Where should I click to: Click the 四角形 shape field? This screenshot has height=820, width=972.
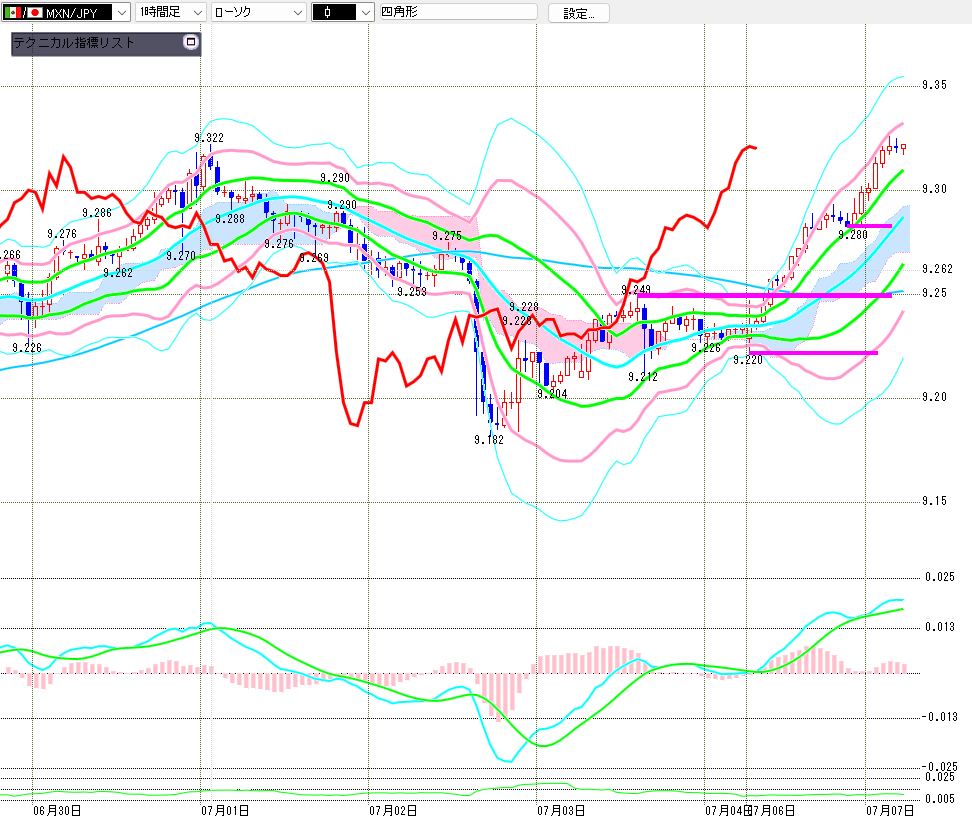458,12
